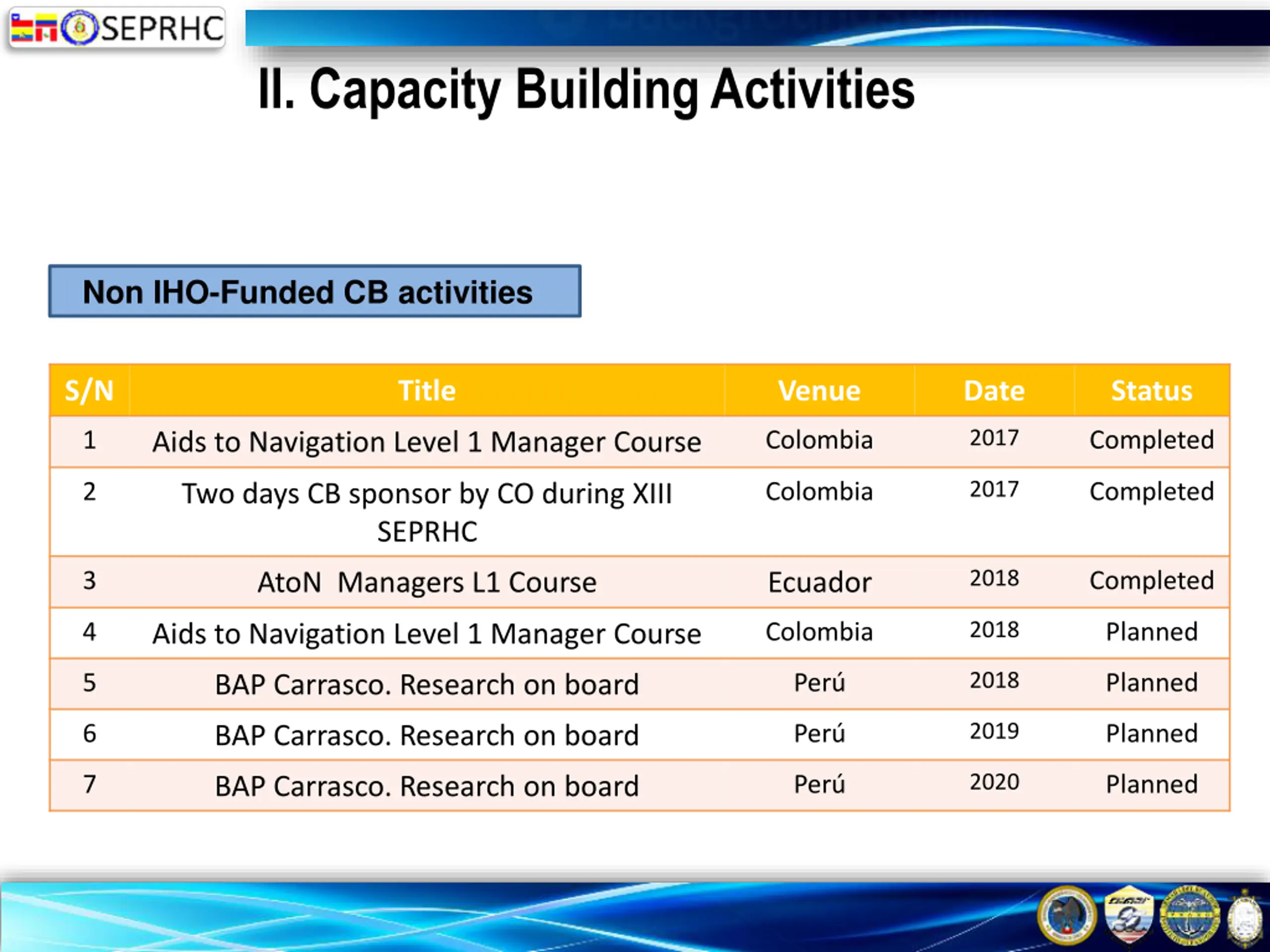Select row 5 'BAP Carrasco. Research on board'
This screenshot has width=1270, height=952.
(x=427, y=684)
